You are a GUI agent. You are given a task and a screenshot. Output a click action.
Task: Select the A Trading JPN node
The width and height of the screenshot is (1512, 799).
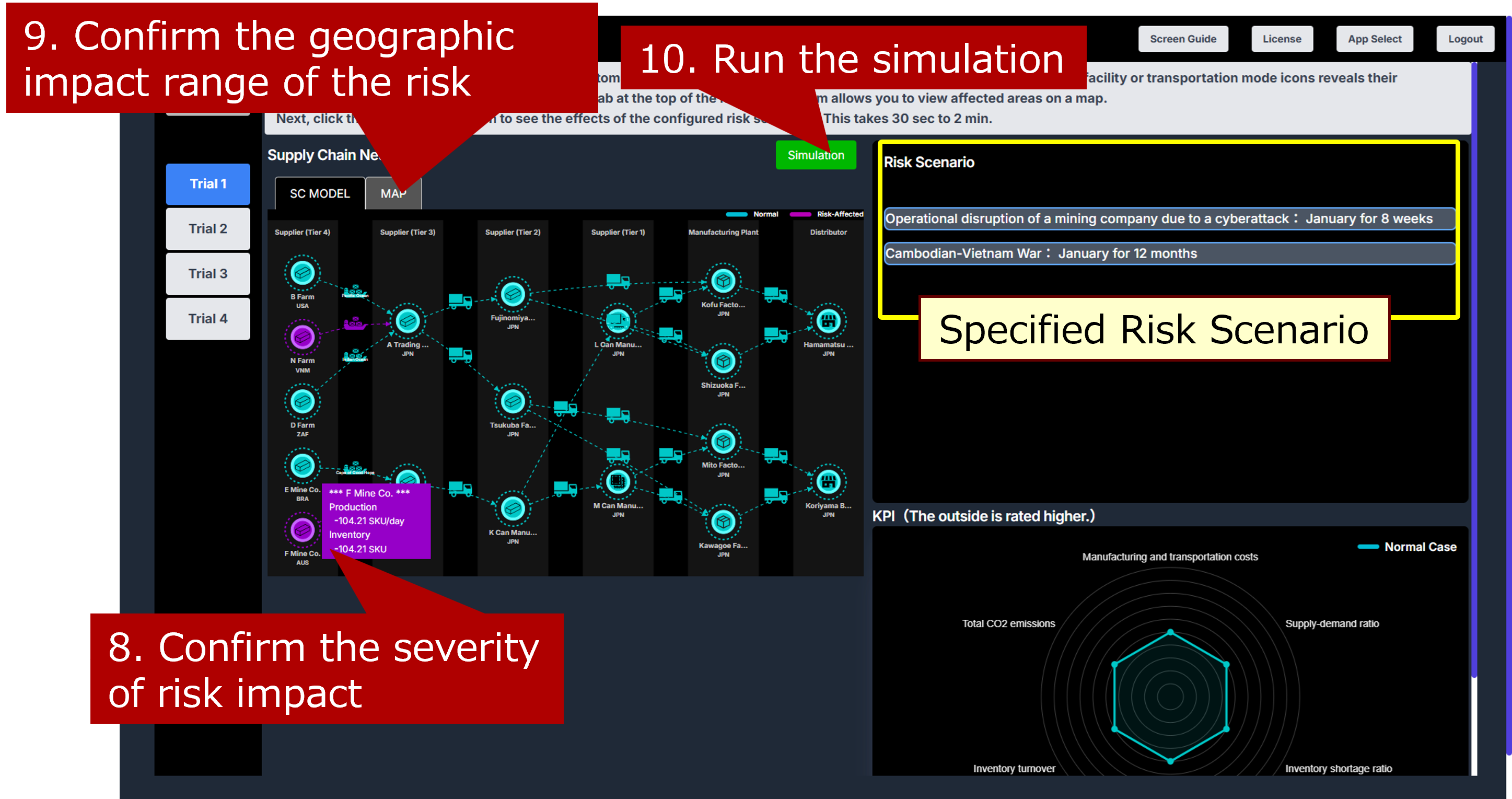pos(408,321)
